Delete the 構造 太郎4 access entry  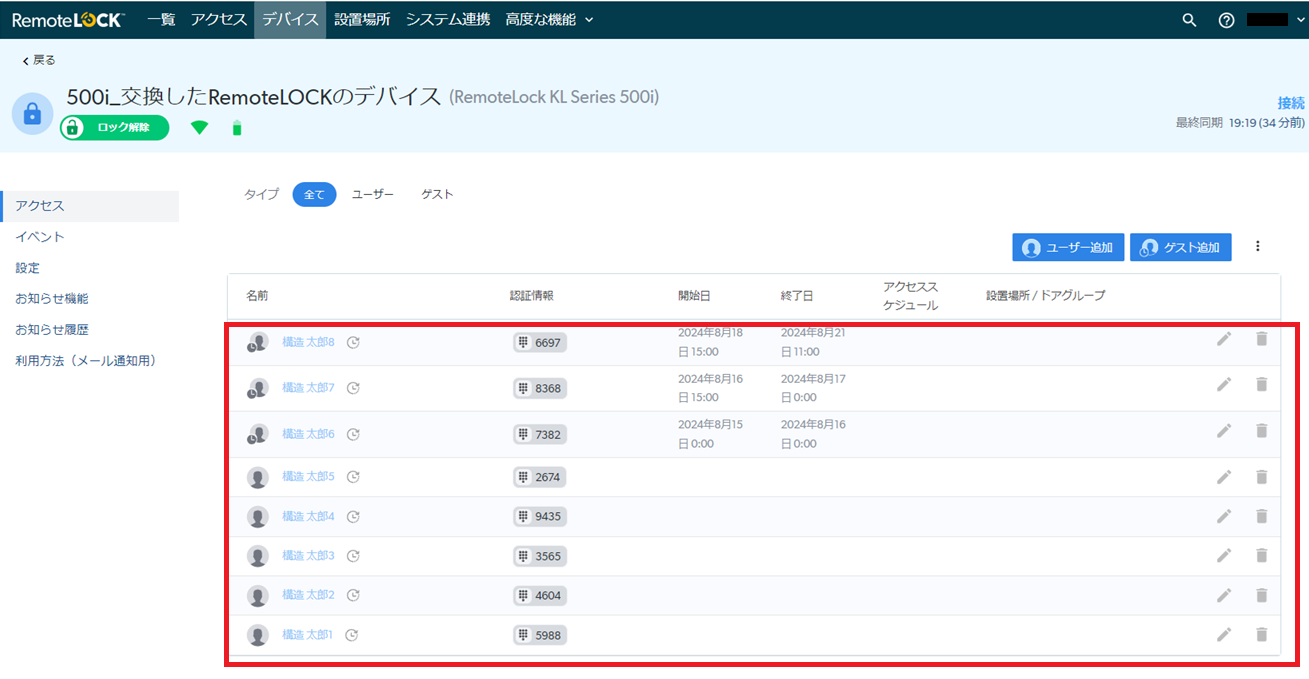click(x=1261, y=516)
